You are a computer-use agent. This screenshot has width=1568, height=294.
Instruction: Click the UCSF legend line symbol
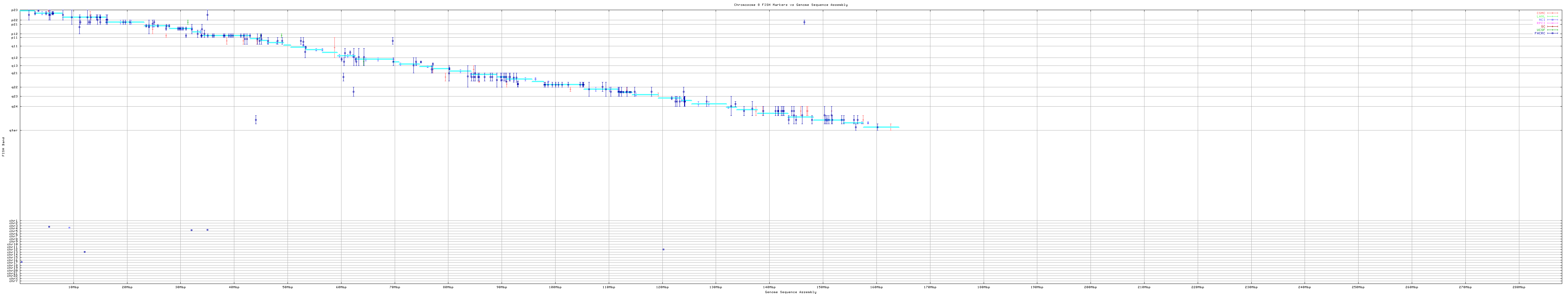(1551, 30)
